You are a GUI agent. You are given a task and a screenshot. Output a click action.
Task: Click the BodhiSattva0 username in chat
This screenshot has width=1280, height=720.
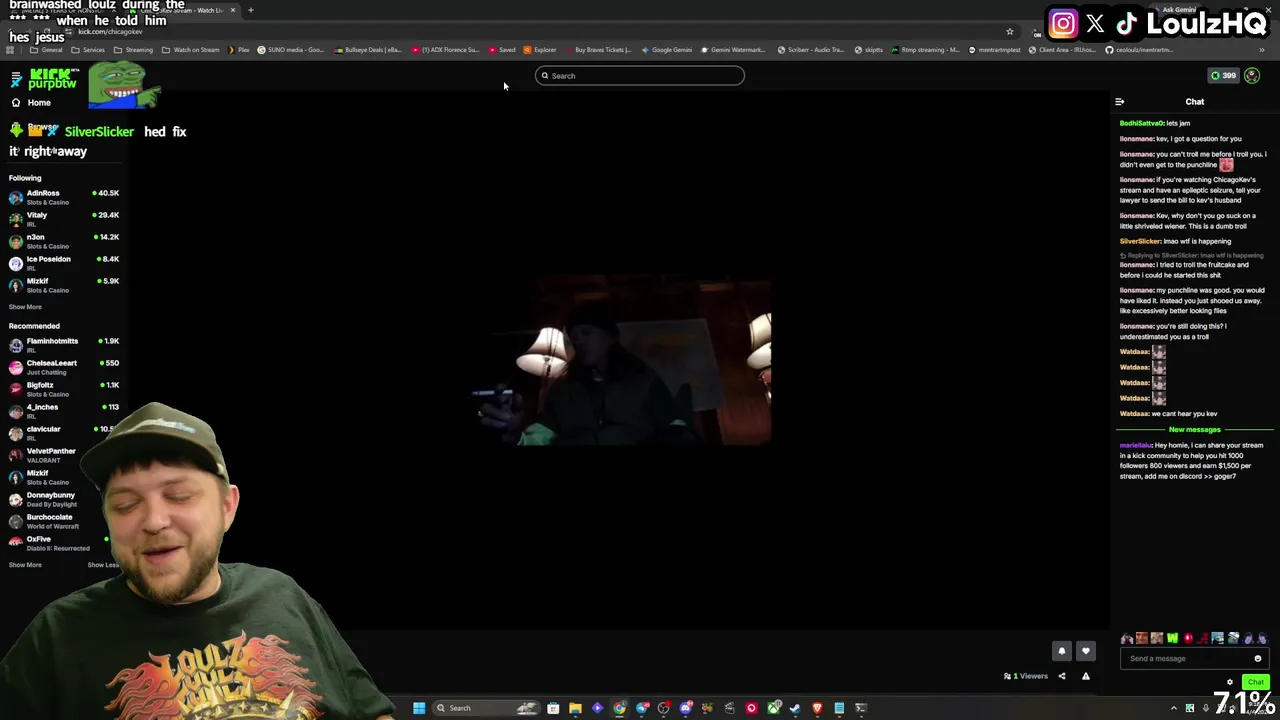(x=1141, y=123)
